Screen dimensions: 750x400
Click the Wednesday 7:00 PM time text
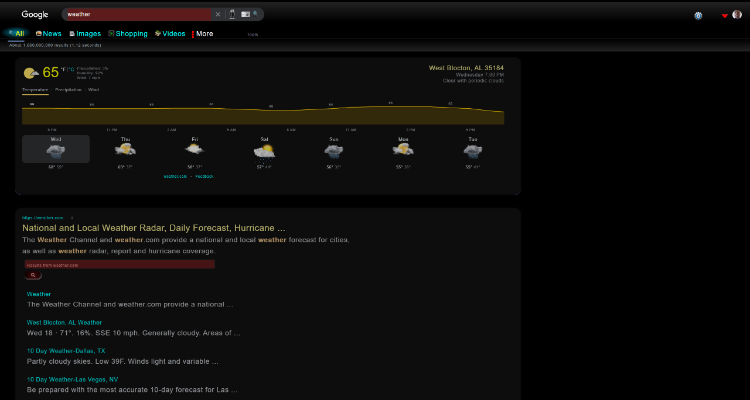(x=479, y=75)
